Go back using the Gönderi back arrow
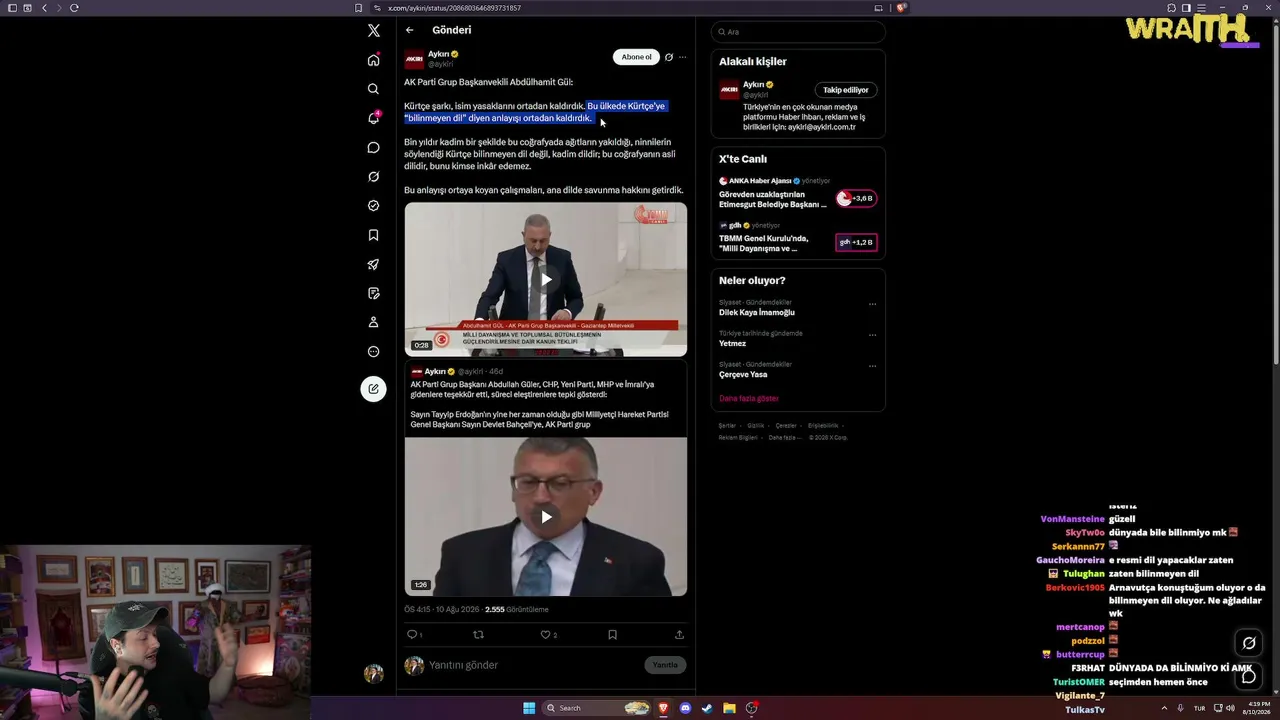 click(x=409, y=30)
